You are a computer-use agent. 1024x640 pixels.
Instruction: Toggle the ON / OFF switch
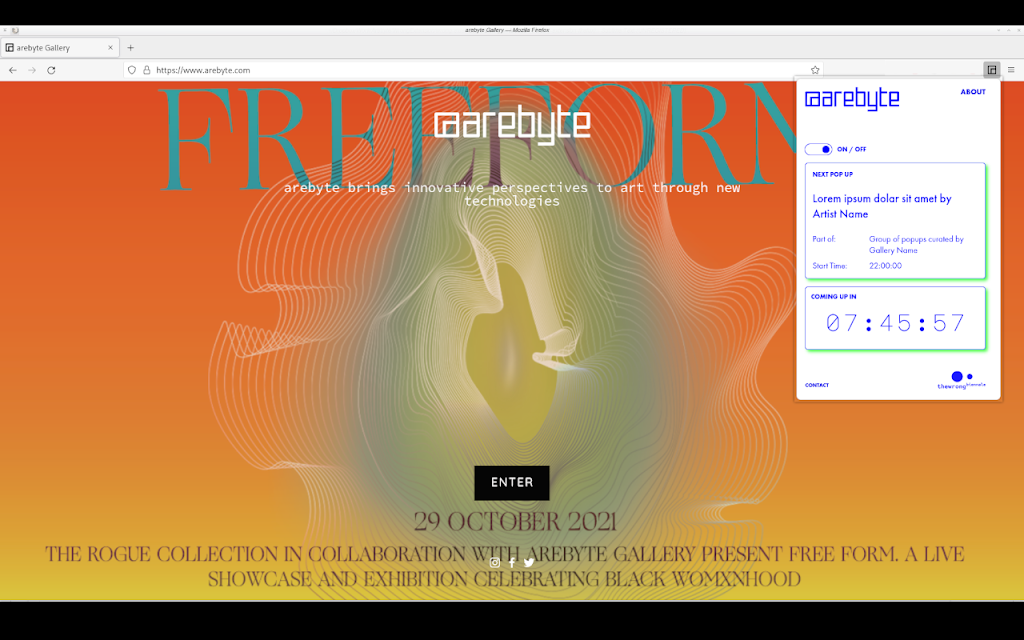[x=818, y=150]
